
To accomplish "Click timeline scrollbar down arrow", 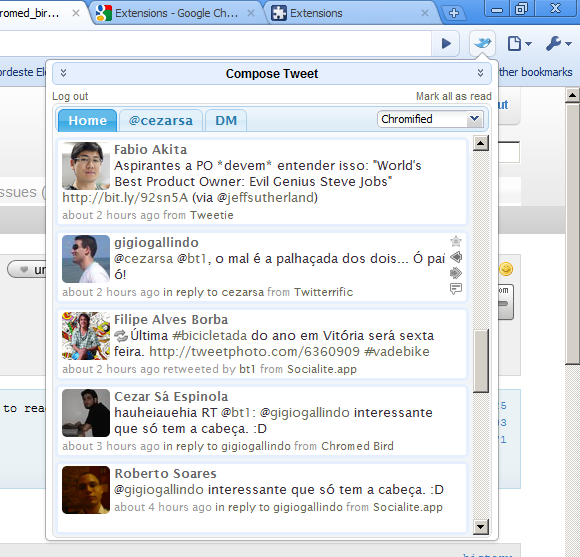I will point(481,527).
